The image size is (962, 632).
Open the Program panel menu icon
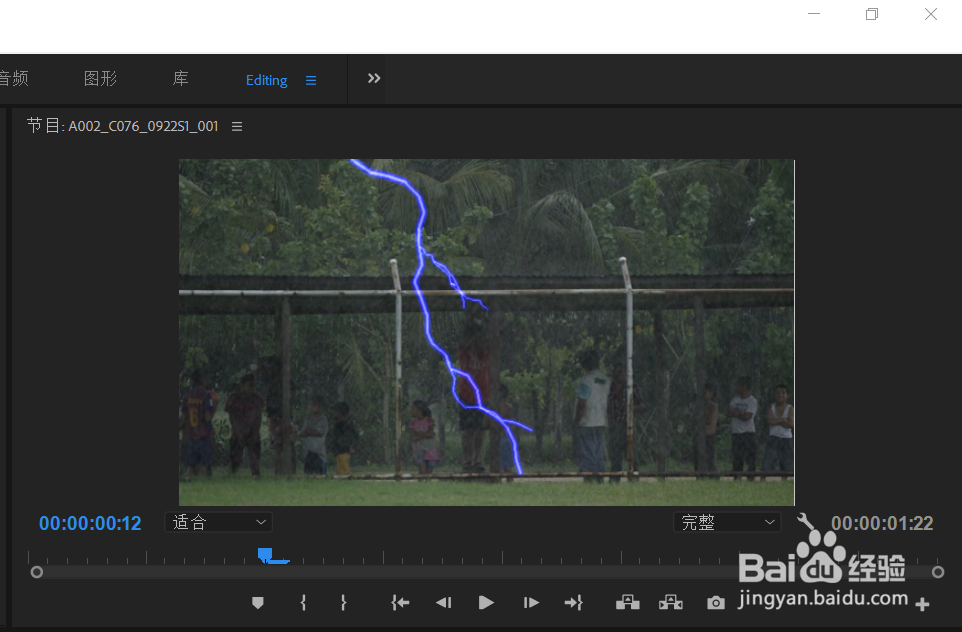(237, 126)
